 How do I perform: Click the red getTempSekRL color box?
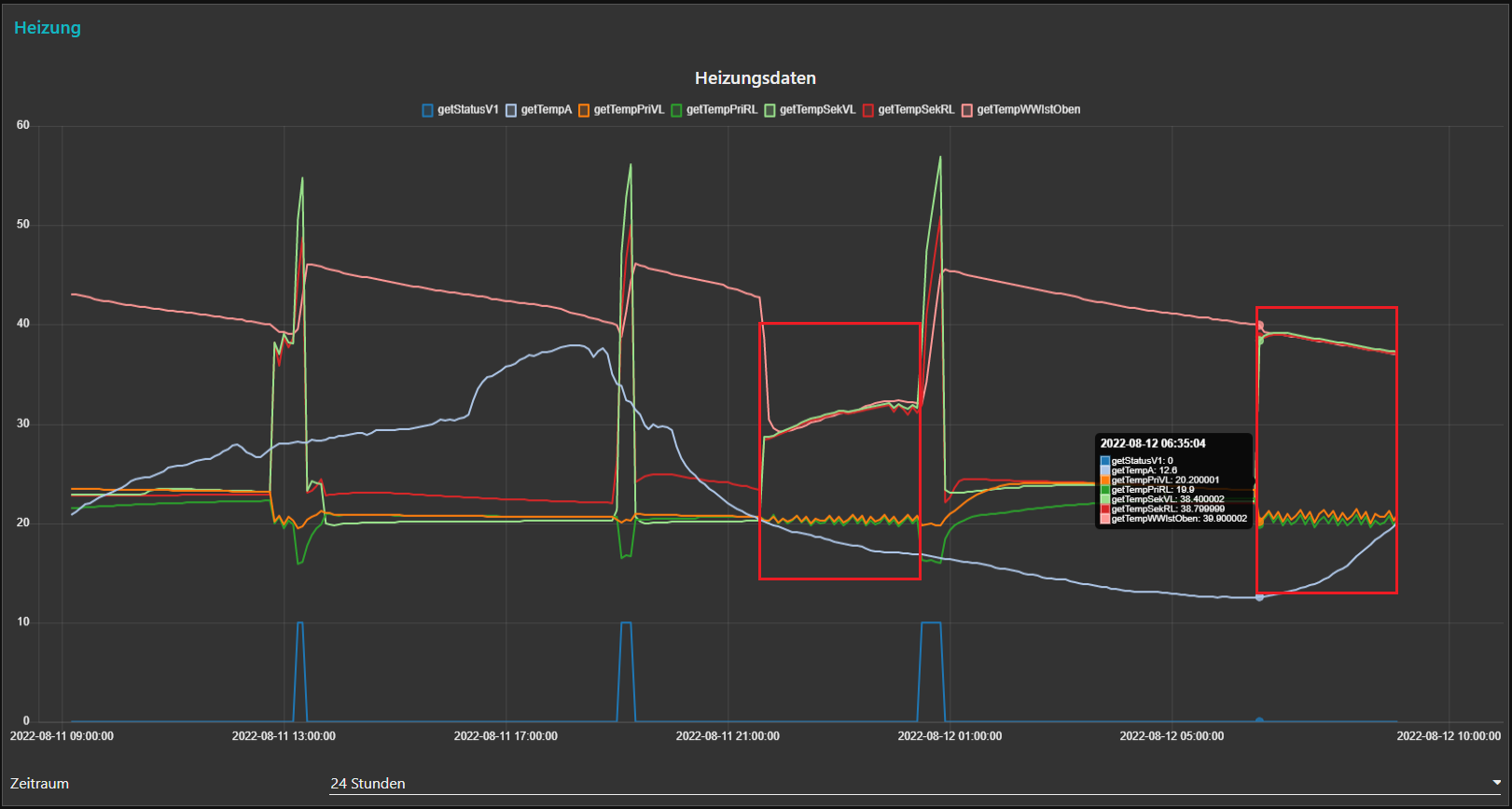click(x=868, y=110)
